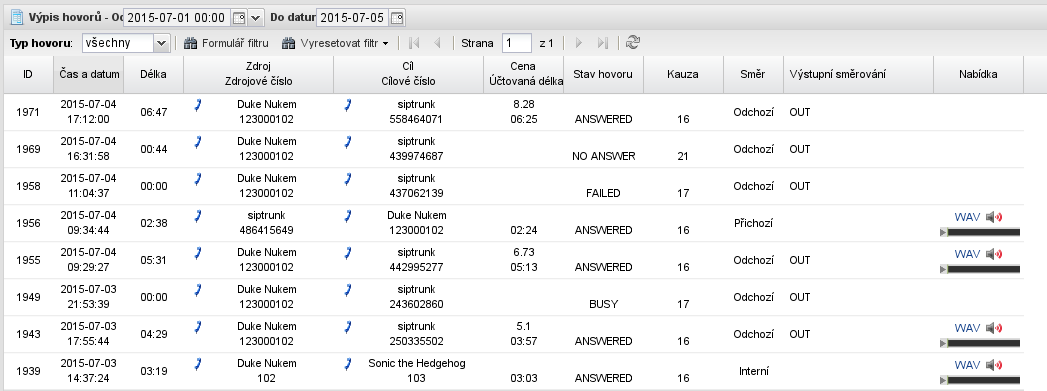1047x391 pixels.
Task: Sort by Stav hovoru column header
Action: pos(603,74)
